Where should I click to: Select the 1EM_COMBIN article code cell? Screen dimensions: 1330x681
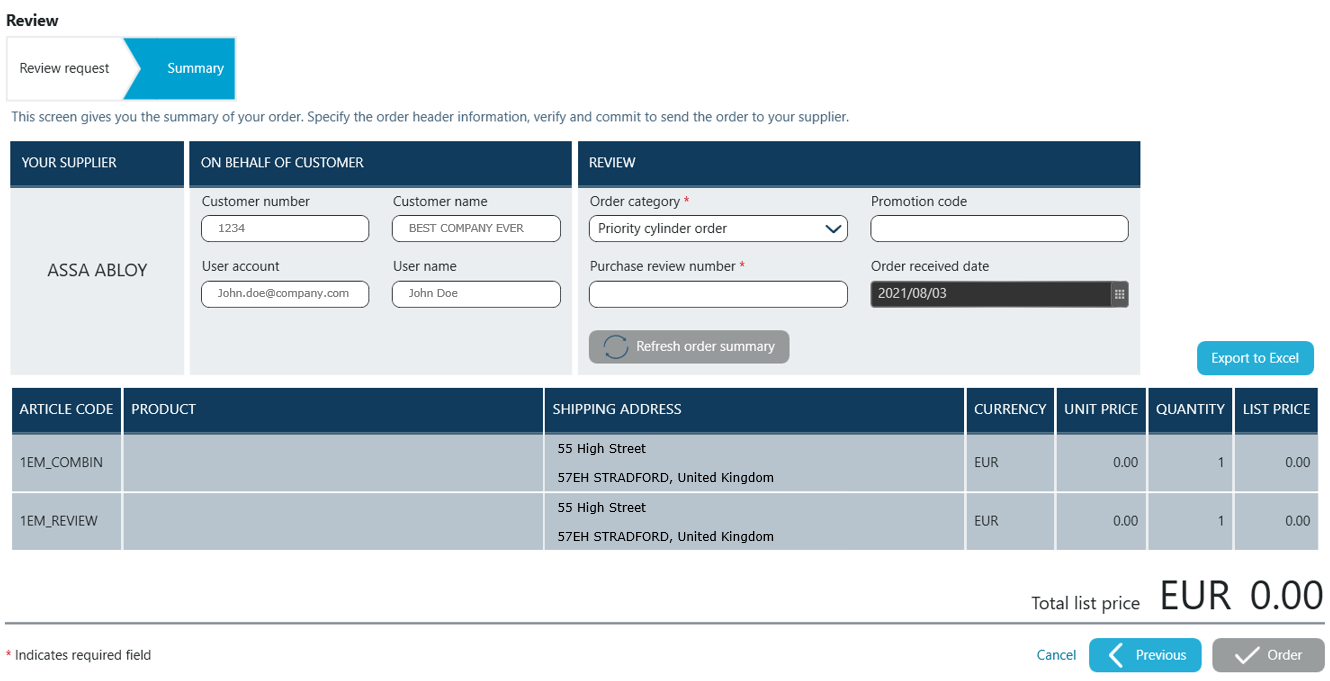coord(66,463)
